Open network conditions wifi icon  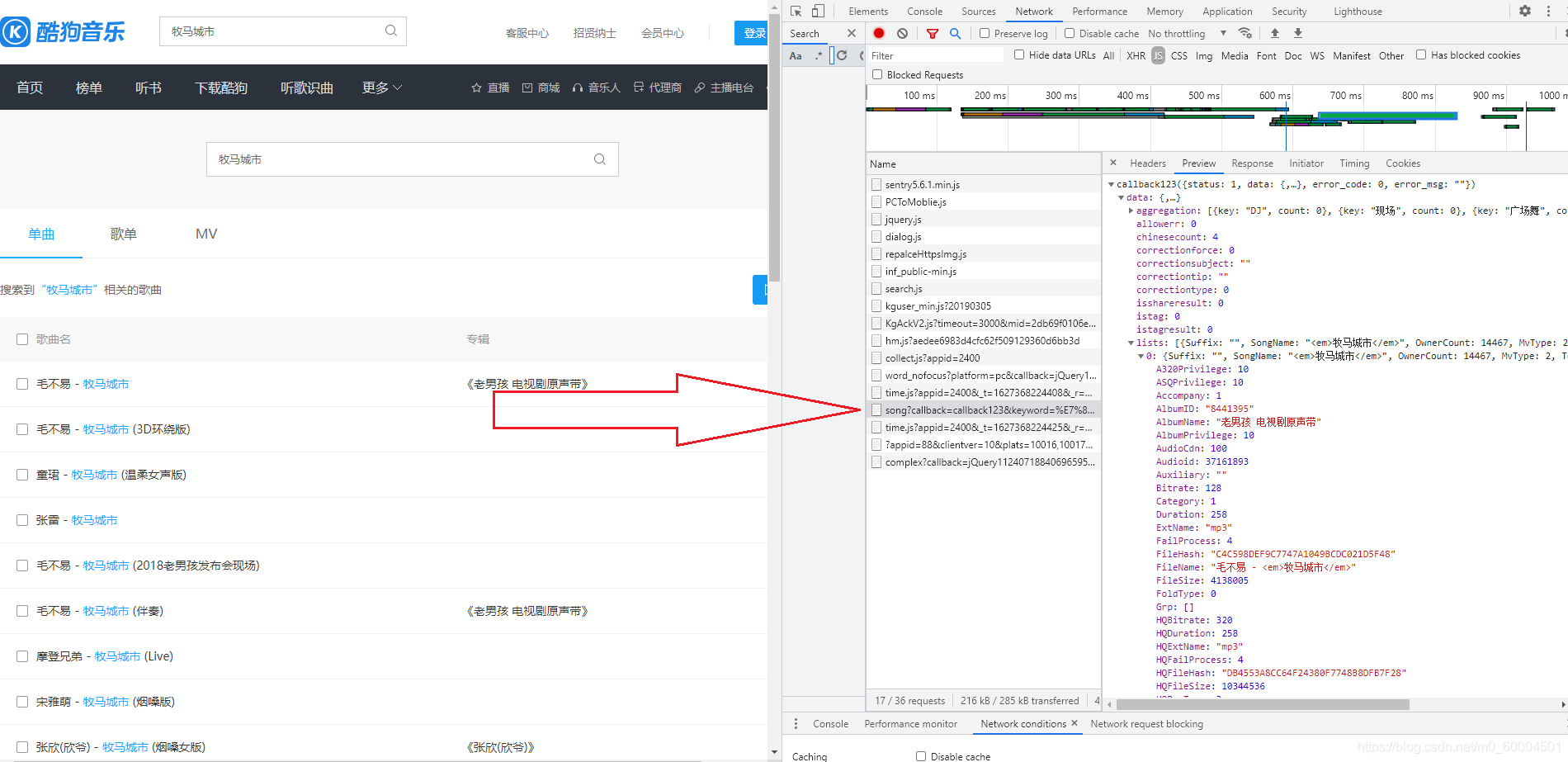(x=1244, y=33)
